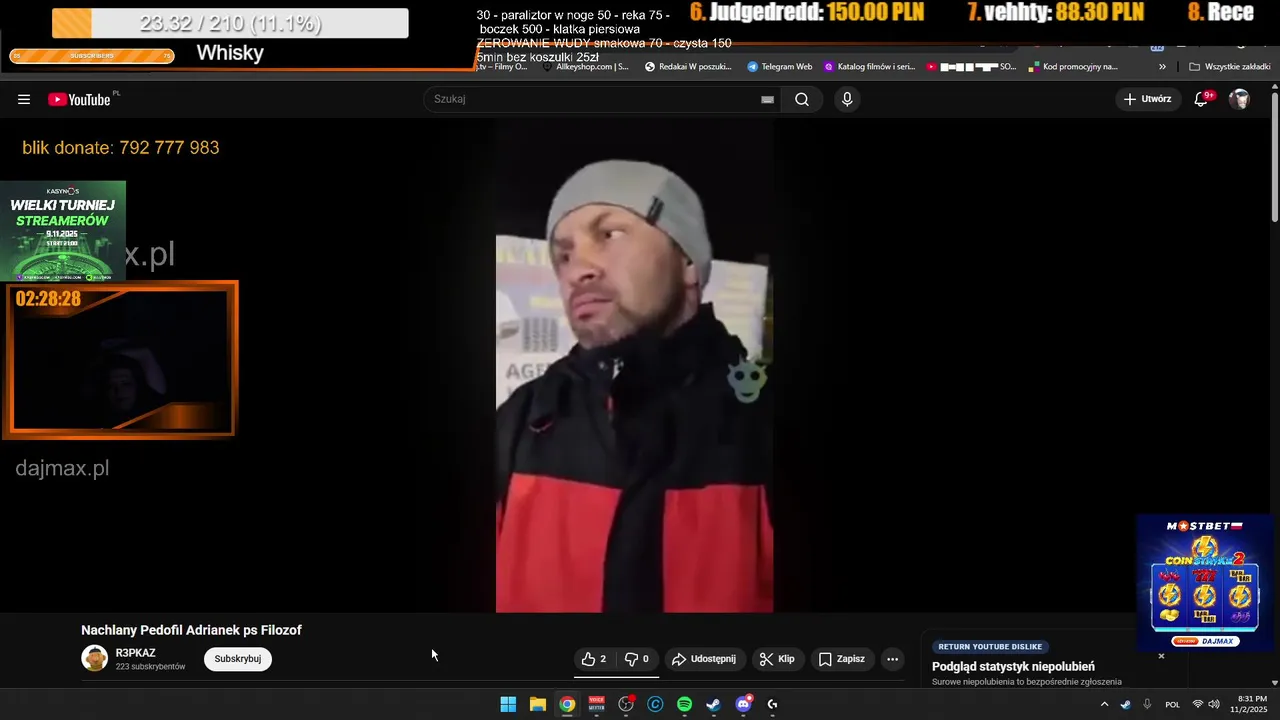Show hidden system tray icons

[x=1104, y=704]
